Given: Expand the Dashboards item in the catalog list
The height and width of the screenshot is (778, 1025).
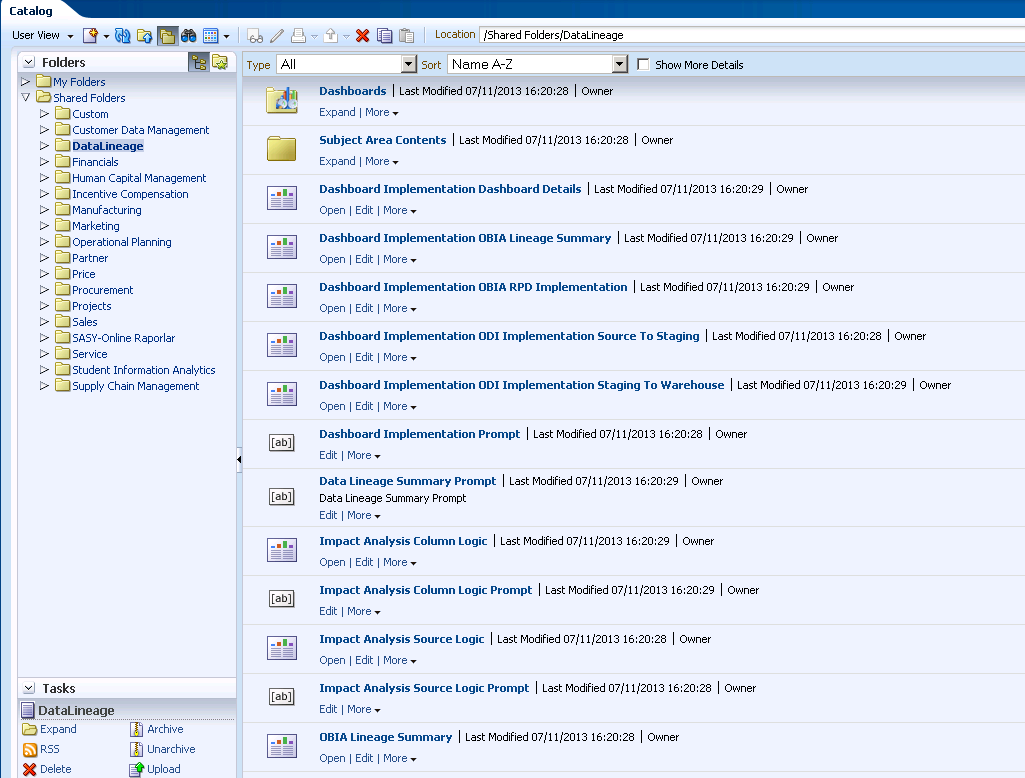Looking at the screenshot, I should (x=337, y=112).
